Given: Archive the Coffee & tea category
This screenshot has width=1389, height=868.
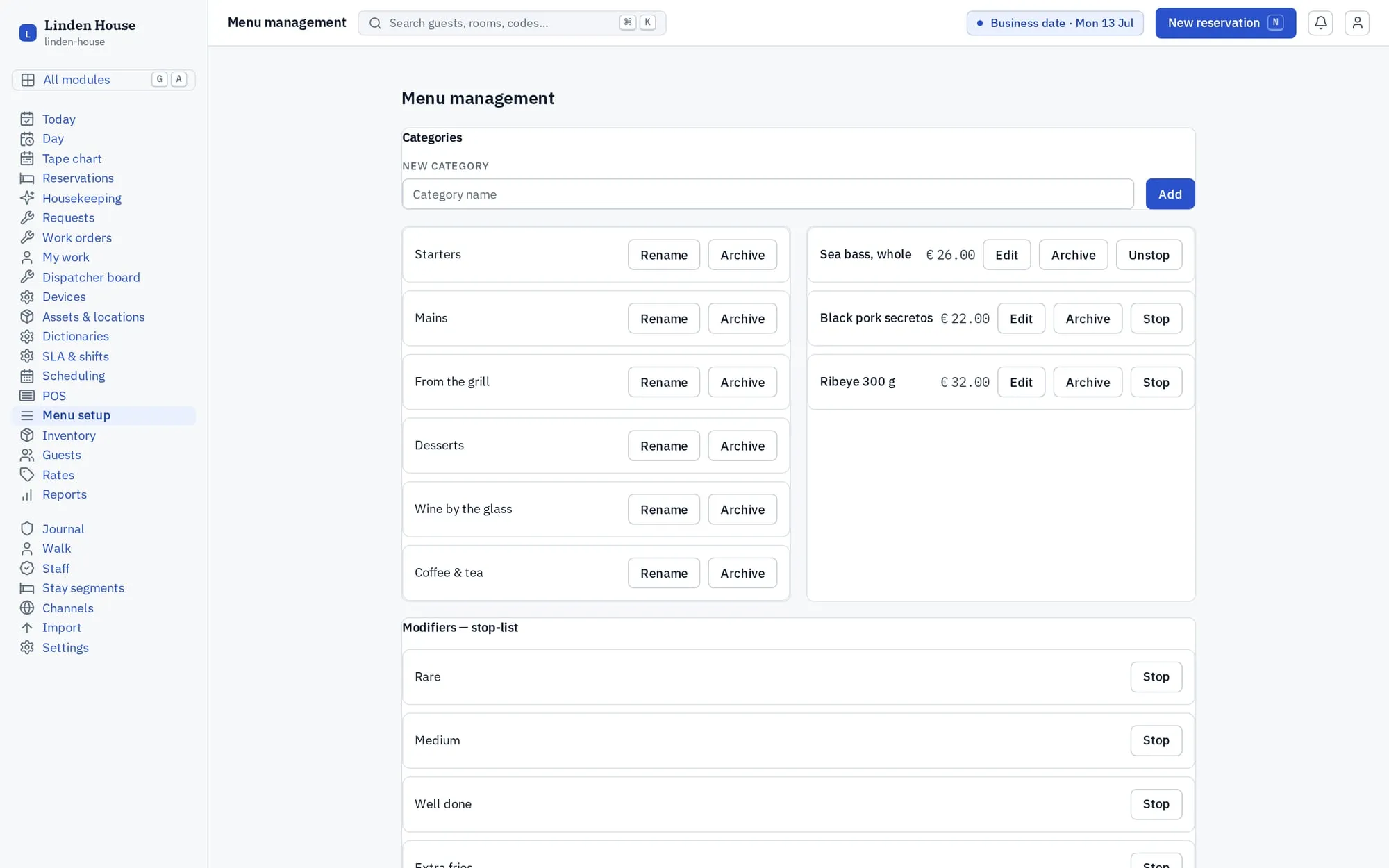Looking at the screenshot, I should tap(742, 574).
